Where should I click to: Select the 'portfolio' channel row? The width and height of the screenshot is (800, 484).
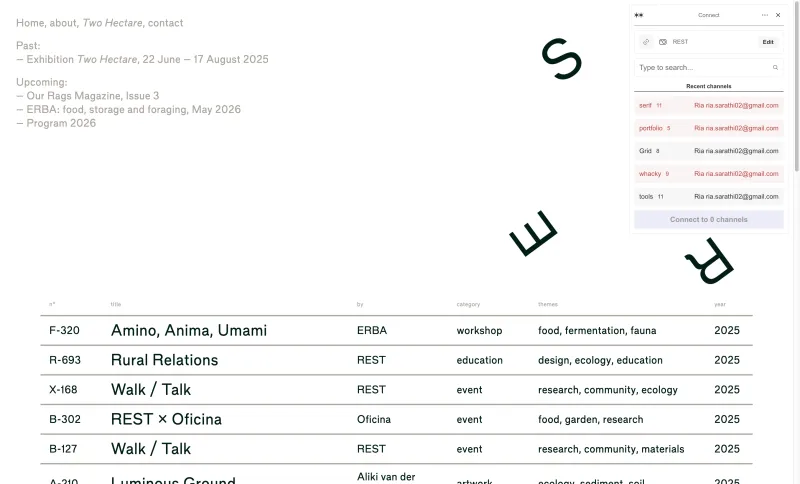(x=709, y=128)
